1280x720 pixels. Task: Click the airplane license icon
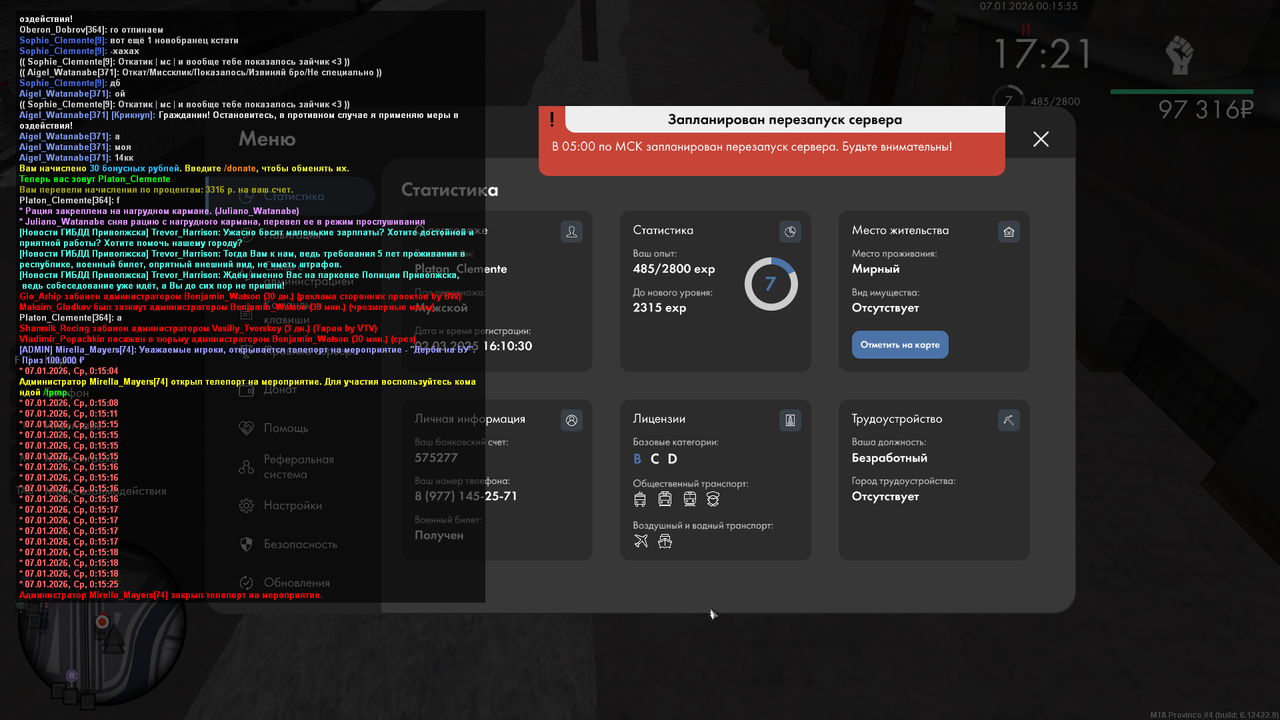(x=641, y=541)
